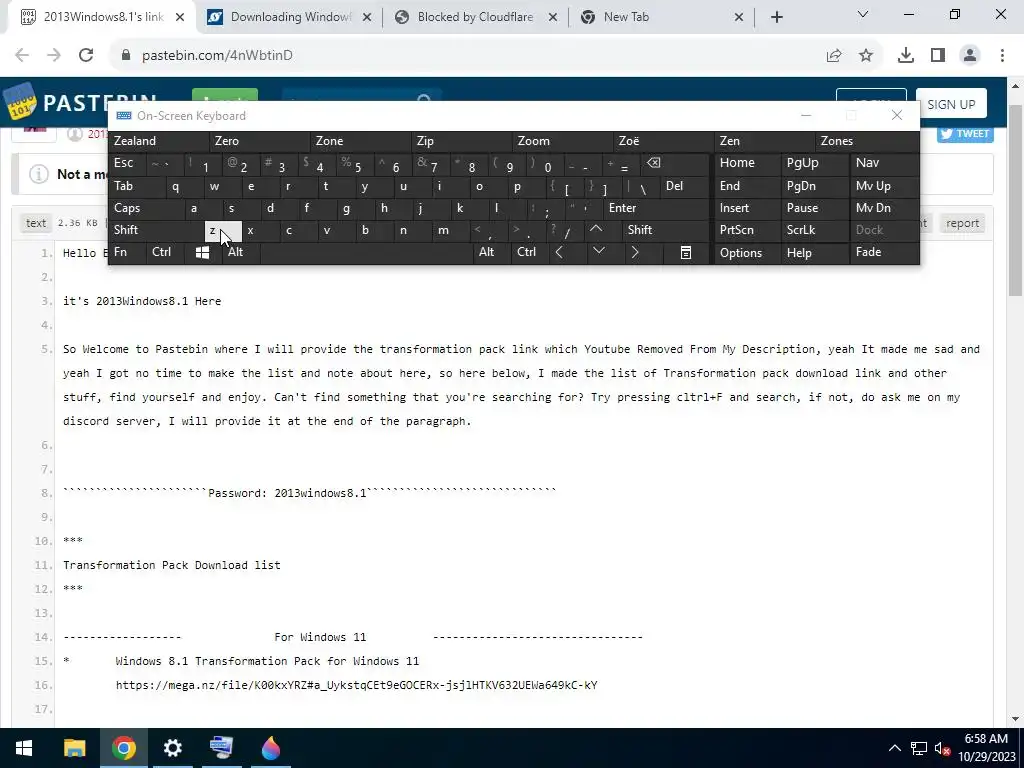Viewport: 1024px width, 768px height.
Task: Click the left arrow key
Action: (559, 252)
